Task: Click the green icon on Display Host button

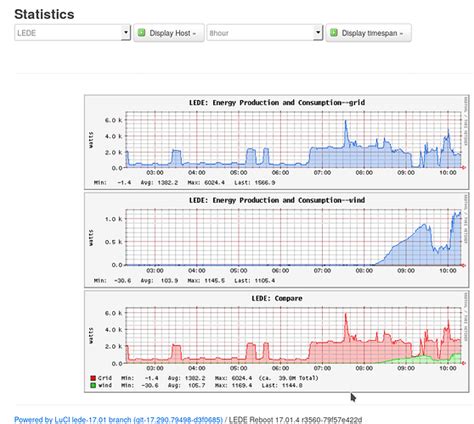Action: 141,33
